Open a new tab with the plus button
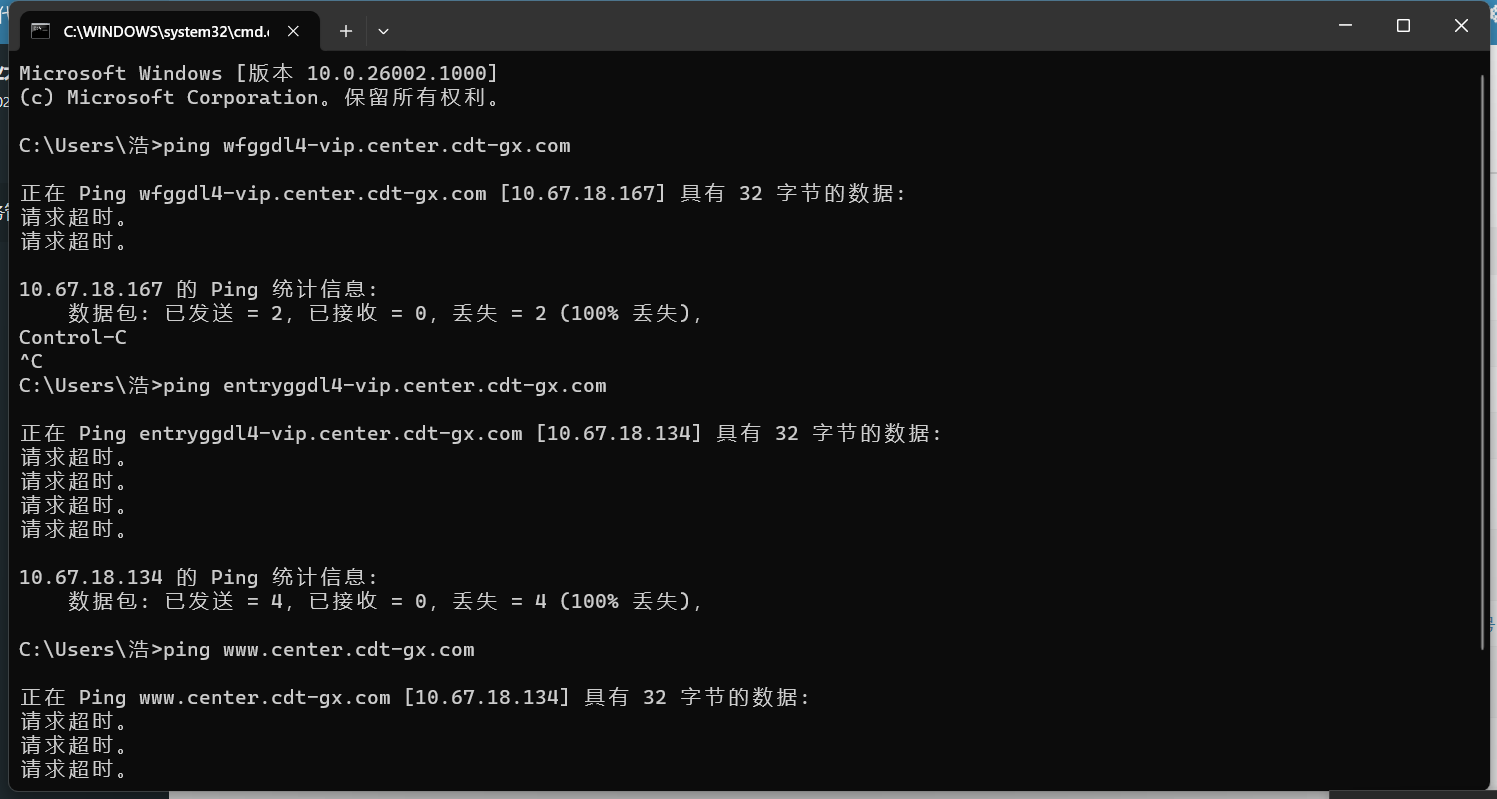 click(346, 31)
